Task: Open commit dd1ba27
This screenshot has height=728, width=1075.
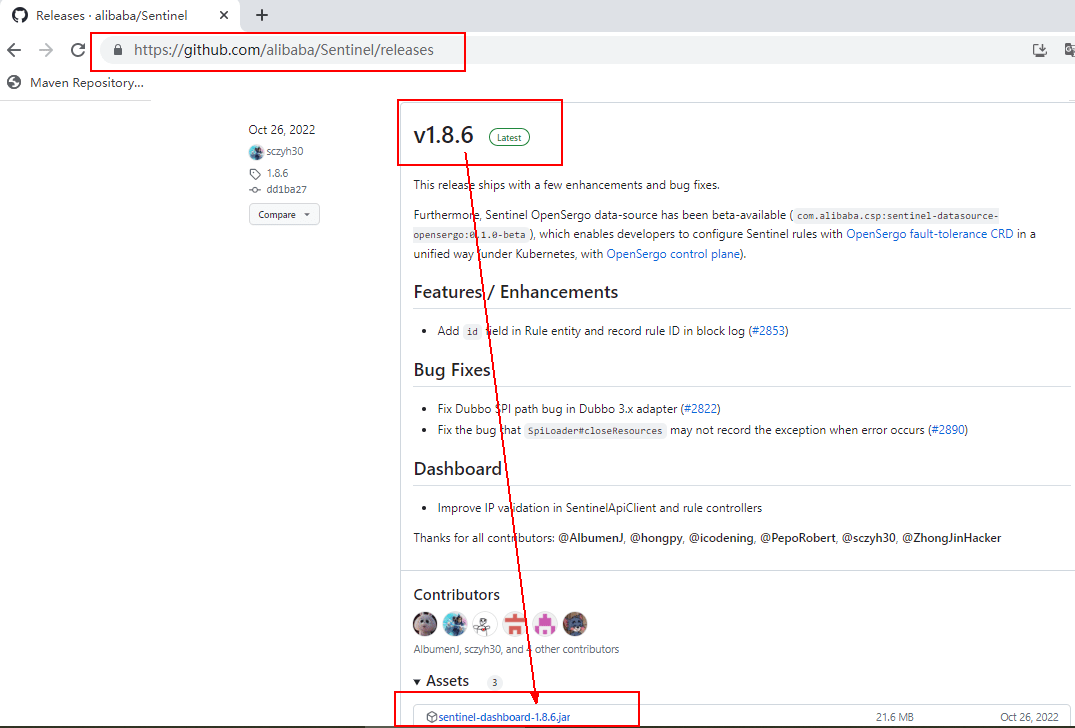Action: (x=286, y=189)
